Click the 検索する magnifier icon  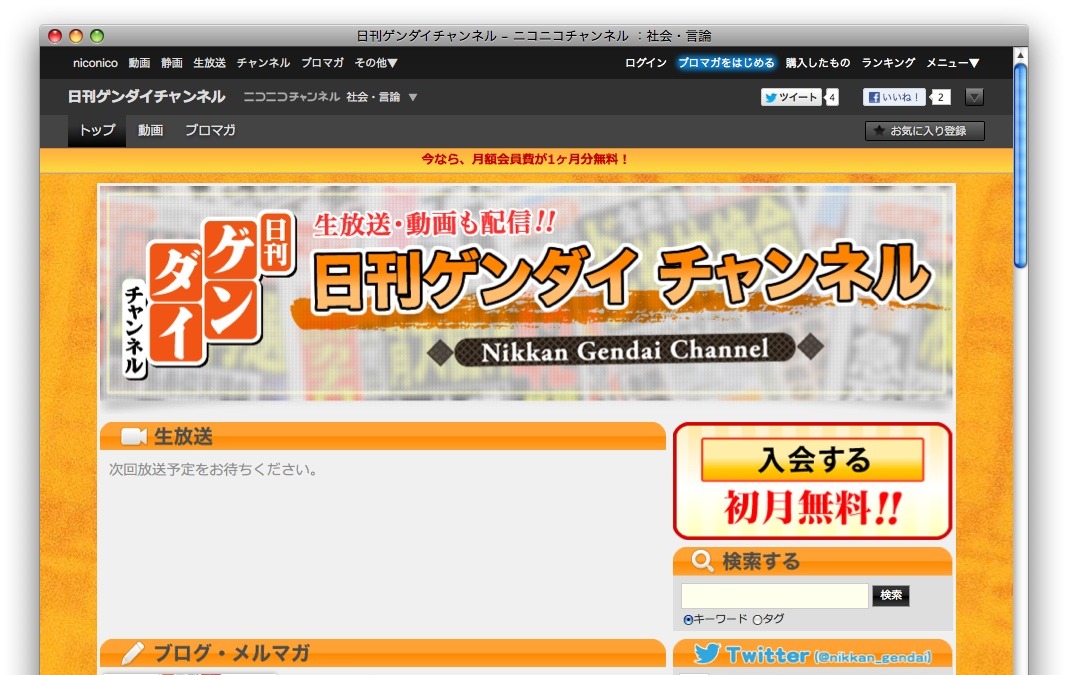[x=702, y=561]
